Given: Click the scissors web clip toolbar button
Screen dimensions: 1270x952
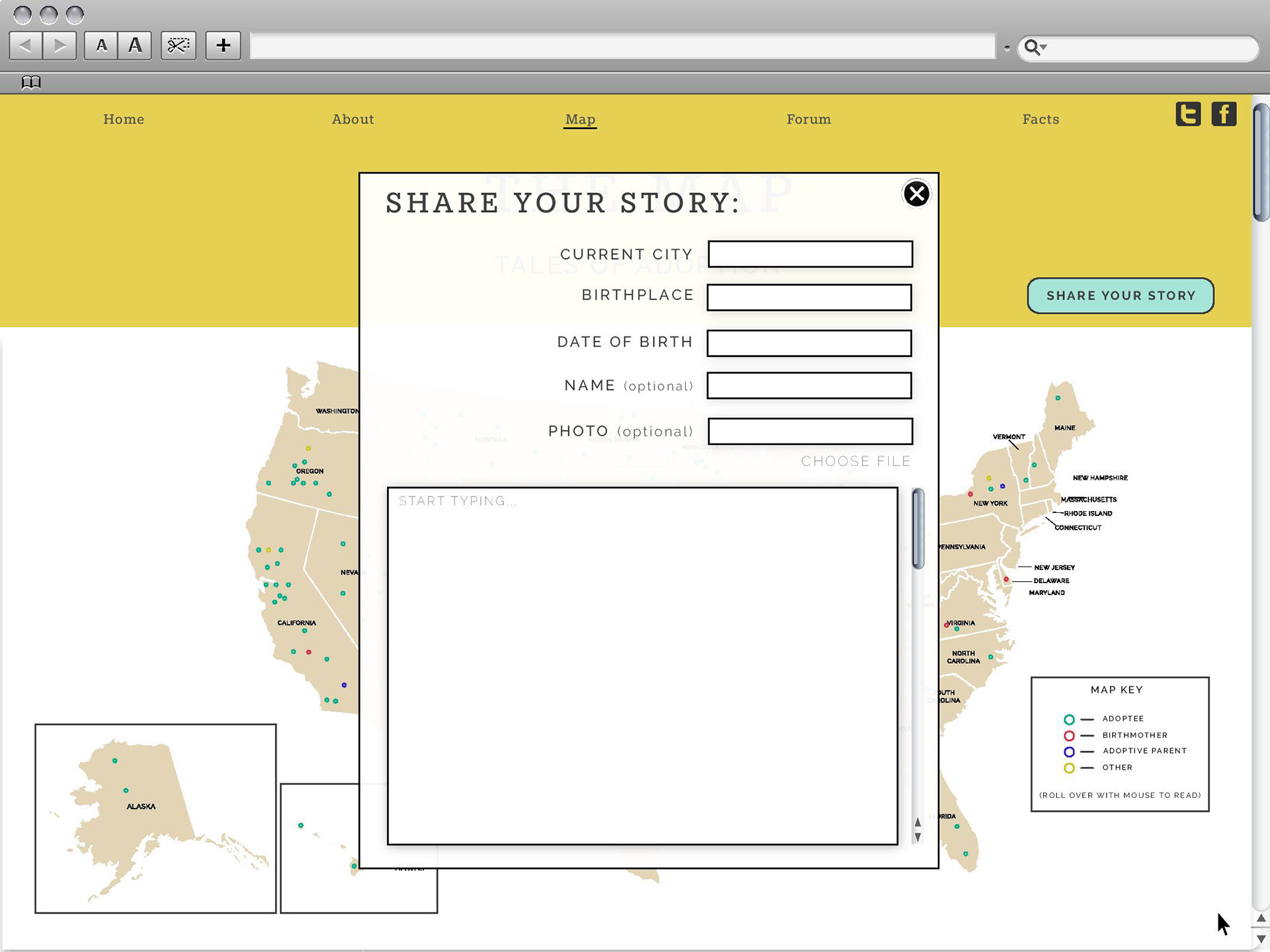Looking at the screenshot, I should coord(179,46).
